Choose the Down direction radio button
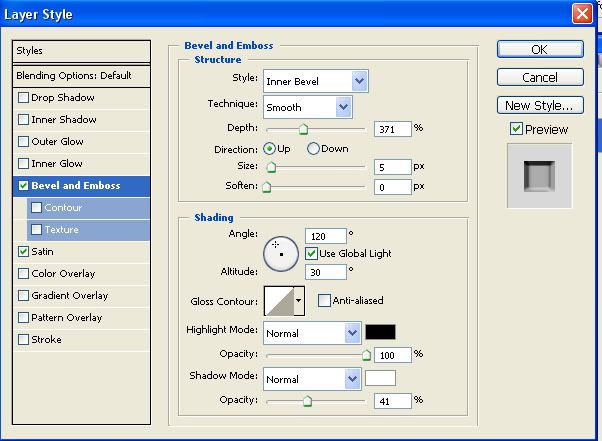This screenshot has width=602, height=441. pyautogui.click(x=313, y=149)
